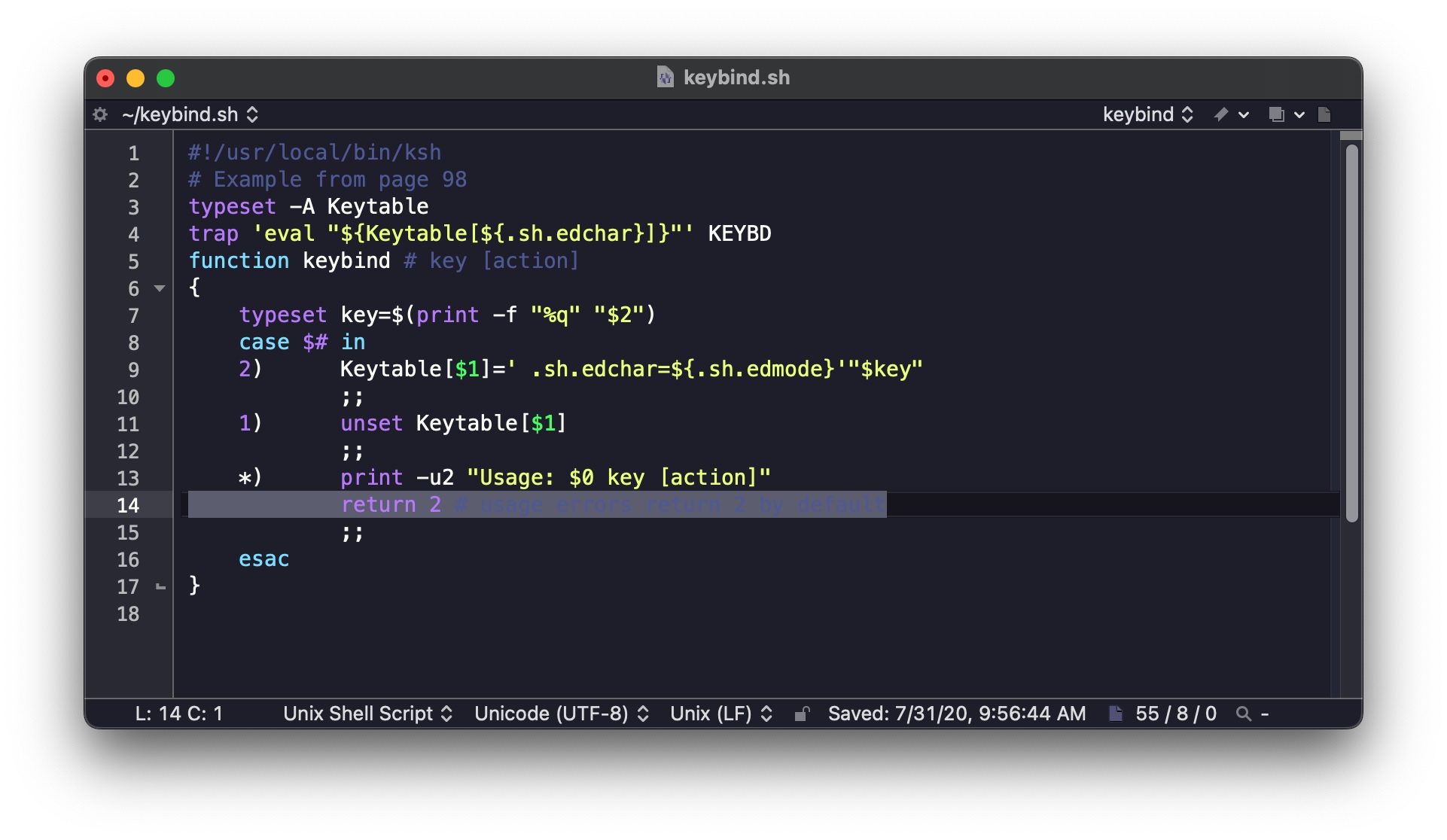
Task: Click the document page icon in toolbar
Action: 1324,114
